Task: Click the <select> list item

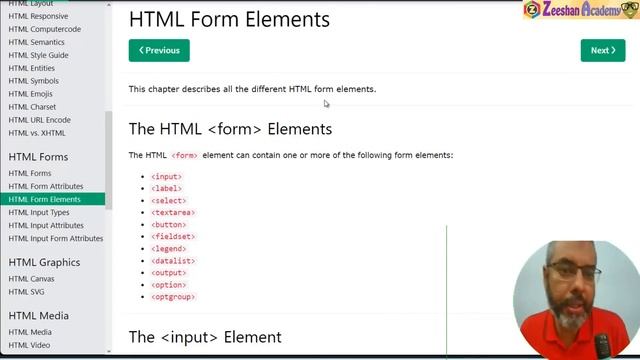Action: coord(169,201)
